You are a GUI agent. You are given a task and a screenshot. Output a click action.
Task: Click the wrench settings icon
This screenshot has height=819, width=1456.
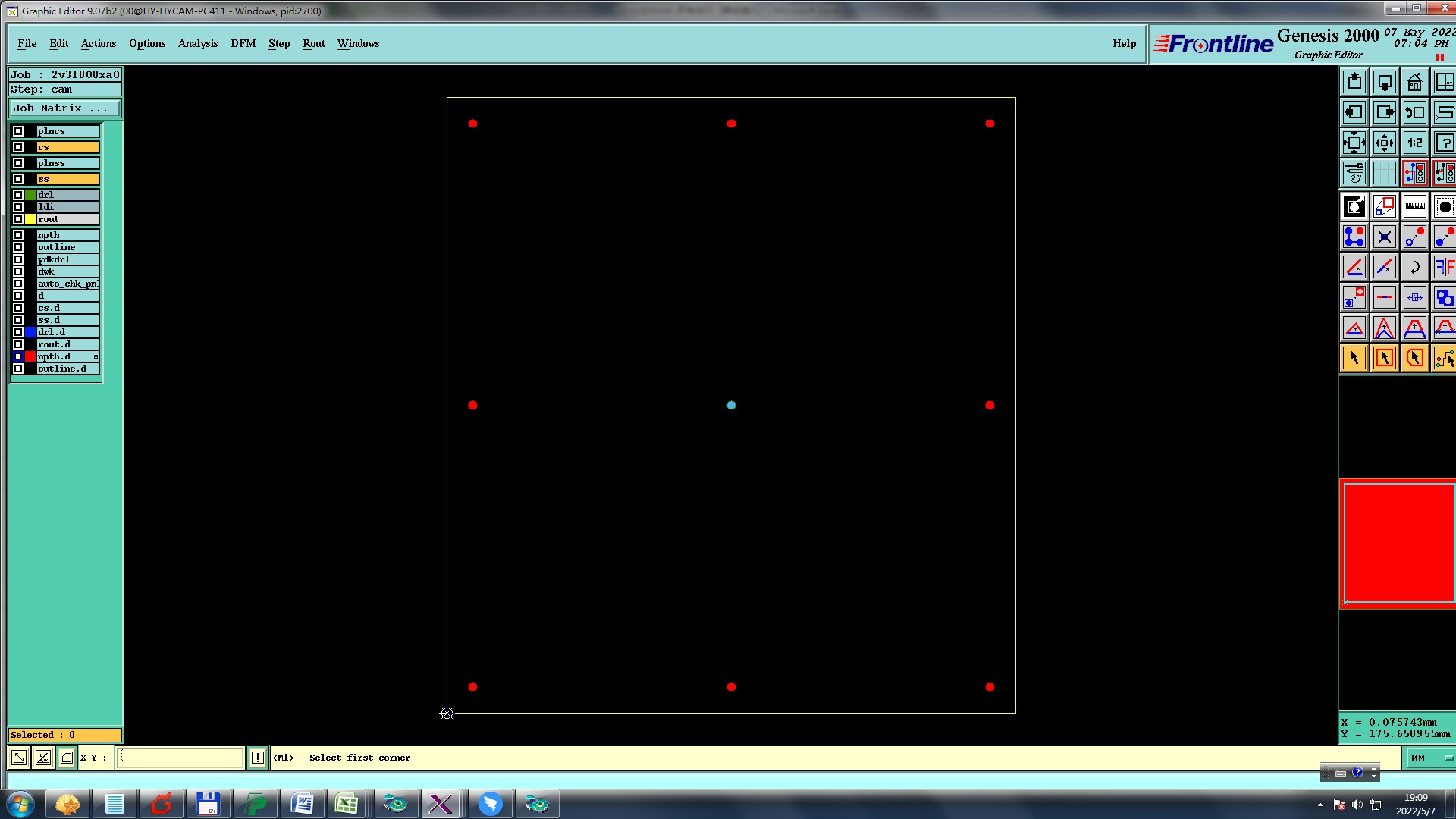[1354, 173]
